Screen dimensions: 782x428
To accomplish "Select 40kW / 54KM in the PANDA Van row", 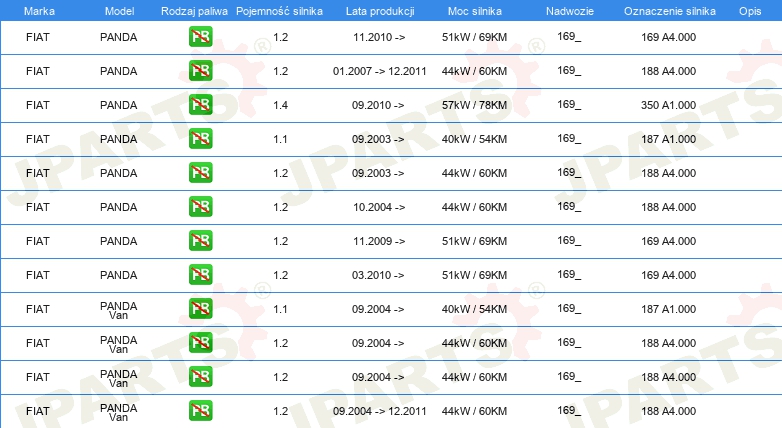I will tap(474, 309).
